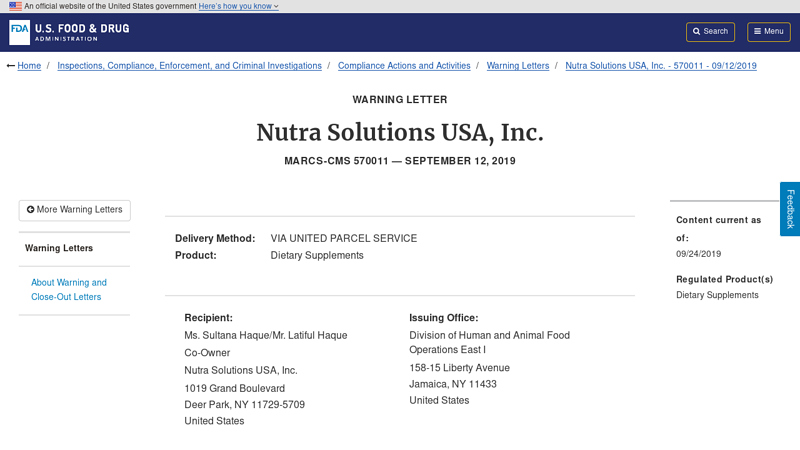800x450 pixels.
Task: Click the U.S. Food & Drug Administration title
Action: click(82, 32)
